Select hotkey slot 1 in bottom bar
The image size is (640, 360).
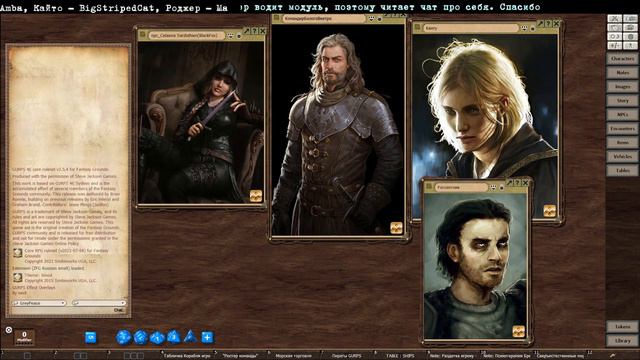(x=27, y=356)
